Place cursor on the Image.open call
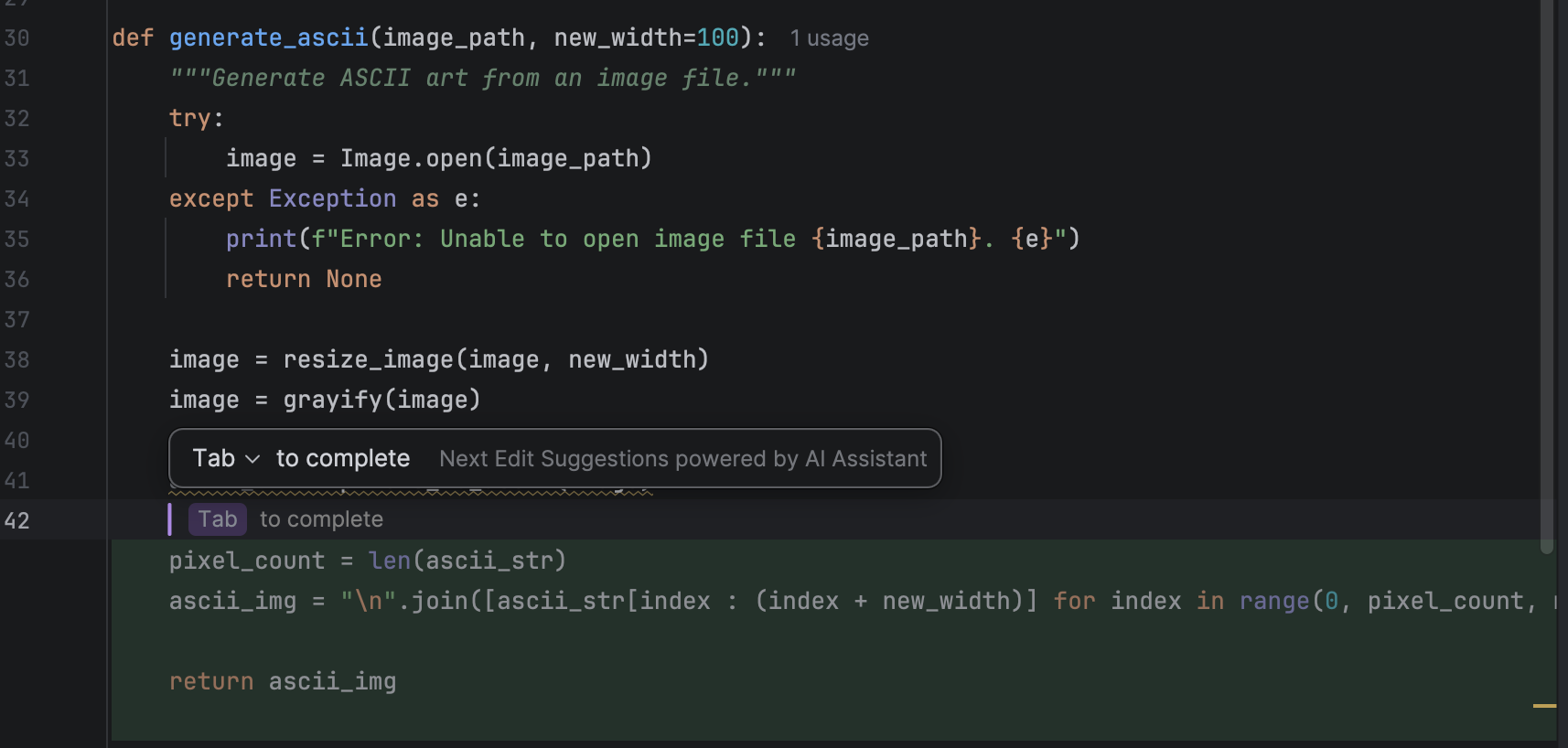The image size is (1568, 748). click(x=411, y=158)
